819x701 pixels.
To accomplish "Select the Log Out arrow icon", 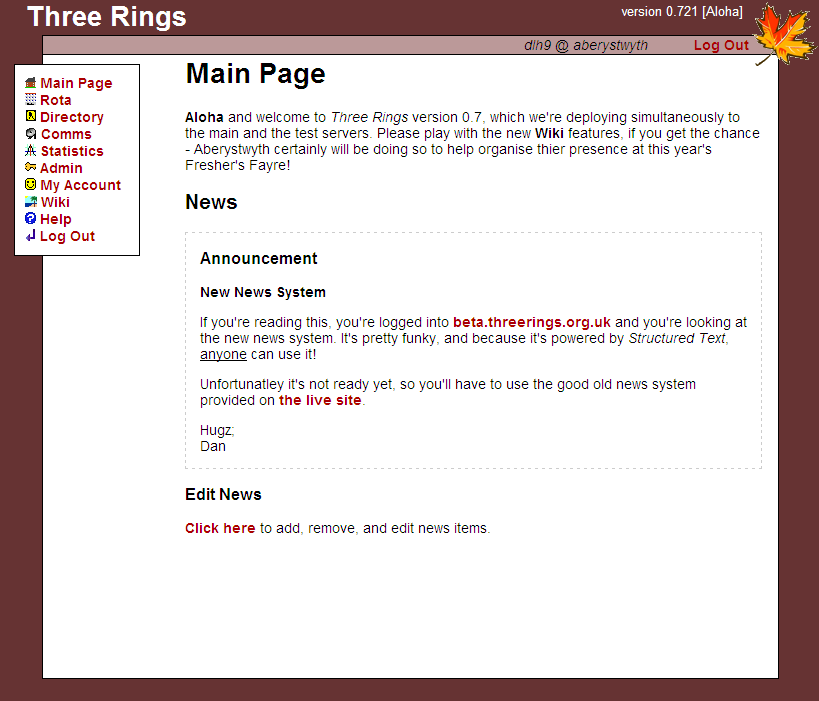I will click(x=32, y=236).
